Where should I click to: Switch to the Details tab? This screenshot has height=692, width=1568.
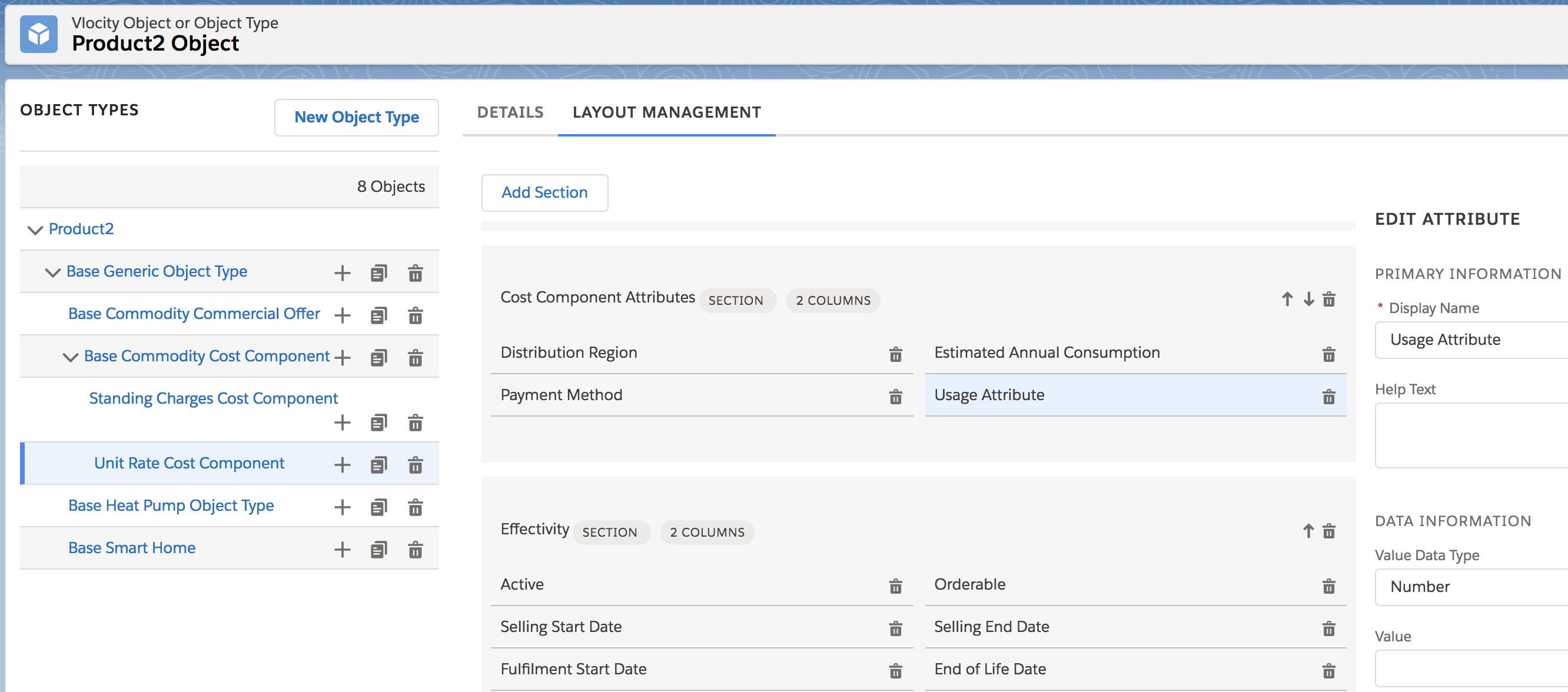tap(510, 112)
